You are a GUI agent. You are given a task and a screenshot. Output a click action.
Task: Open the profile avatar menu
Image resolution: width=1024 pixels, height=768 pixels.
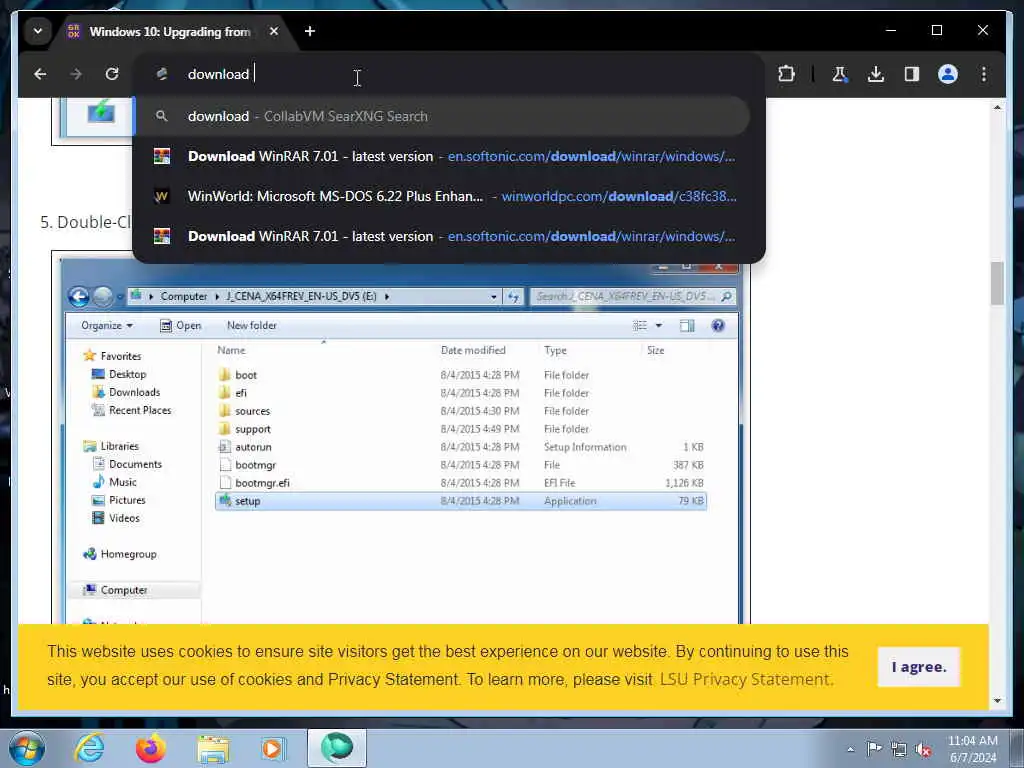click(948, 74)
